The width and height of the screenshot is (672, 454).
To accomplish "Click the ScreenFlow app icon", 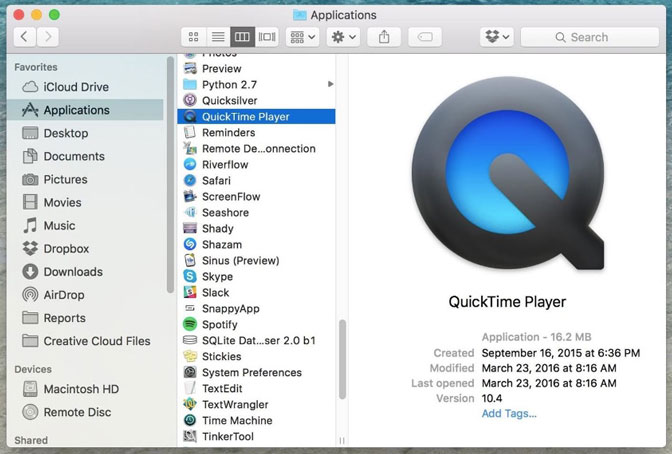I will pyautogui.click(x=190, y=197).
